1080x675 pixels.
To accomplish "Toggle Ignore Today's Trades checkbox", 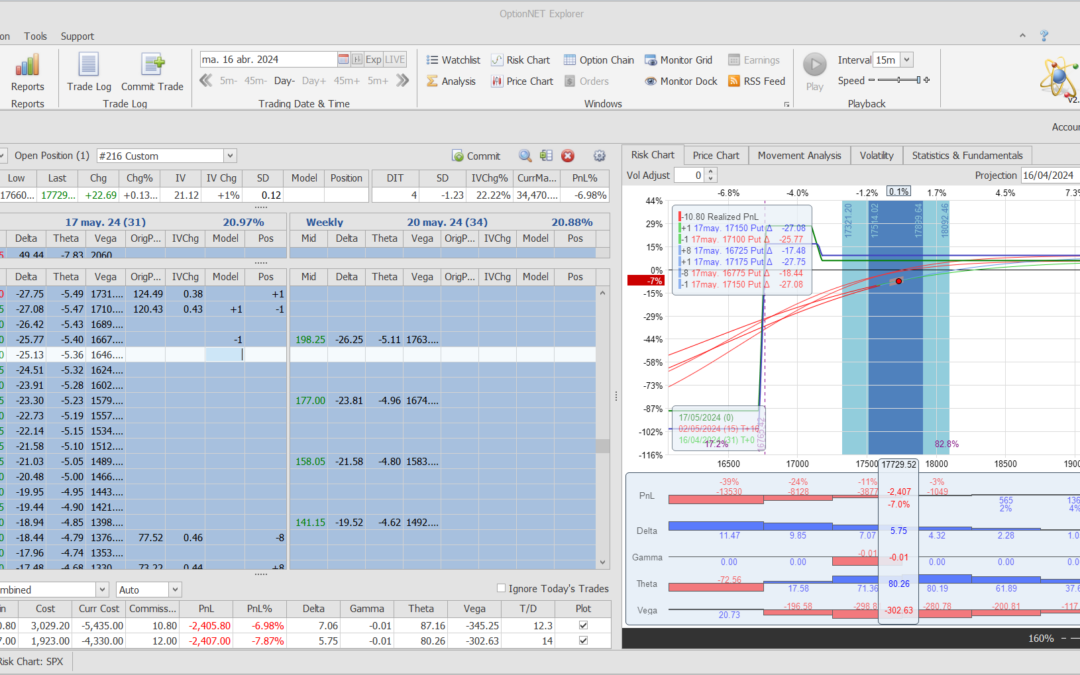I will 501,588.
